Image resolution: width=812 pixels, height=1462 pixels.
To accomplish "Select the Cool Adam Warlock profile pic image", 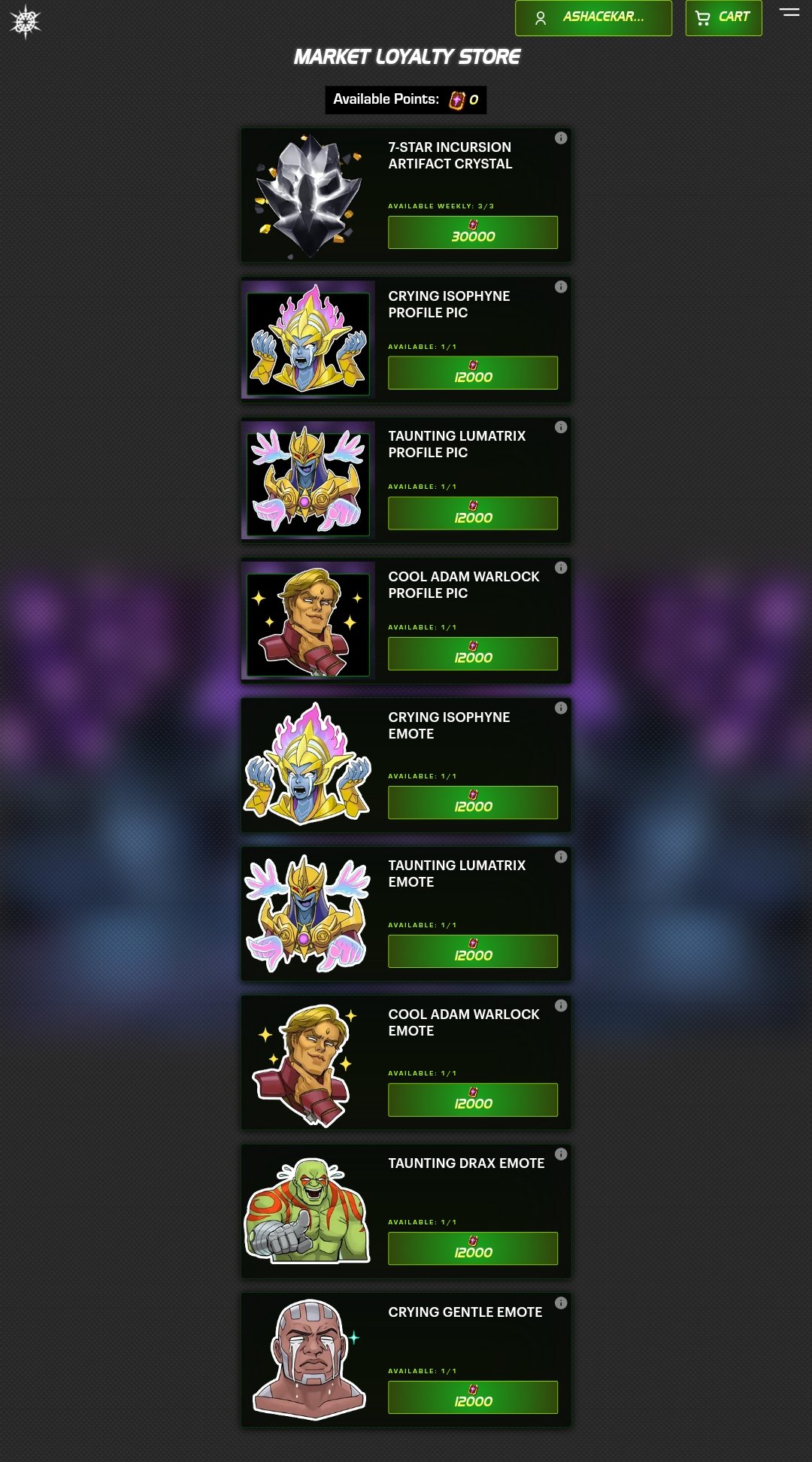I will [x=308, y=622].
